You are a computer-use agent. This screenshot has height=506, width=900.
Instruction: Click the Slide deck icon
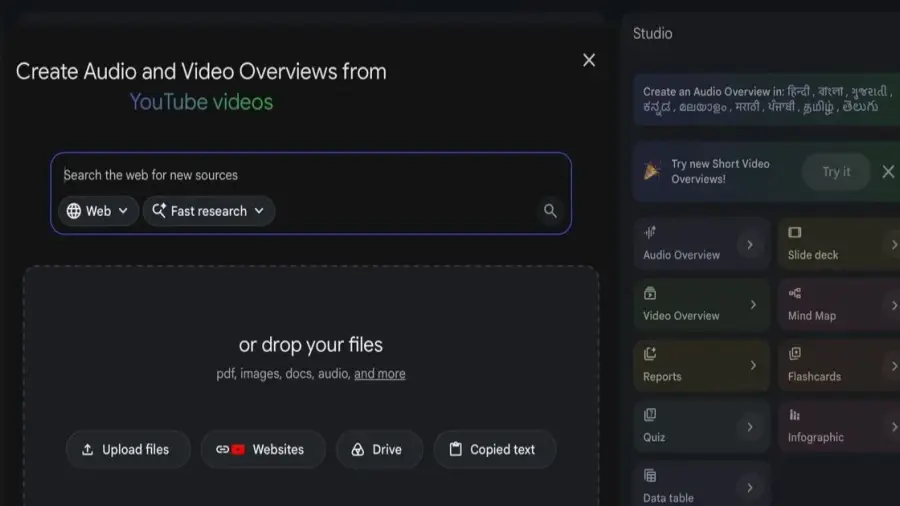(794, 232)
